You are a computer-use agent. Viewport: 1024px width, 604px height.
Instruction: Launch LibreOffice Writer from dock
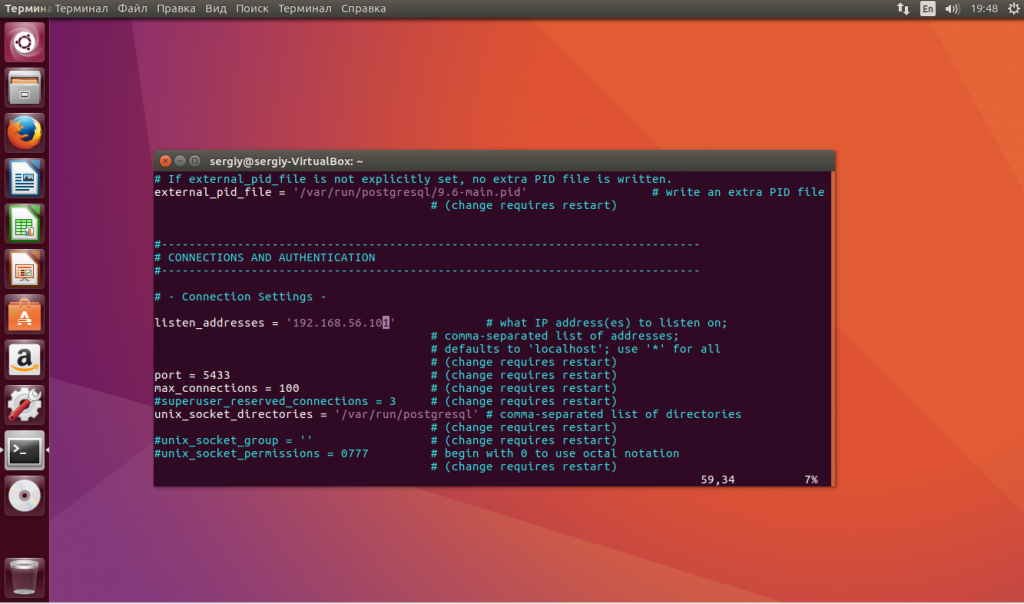point(24,179)
